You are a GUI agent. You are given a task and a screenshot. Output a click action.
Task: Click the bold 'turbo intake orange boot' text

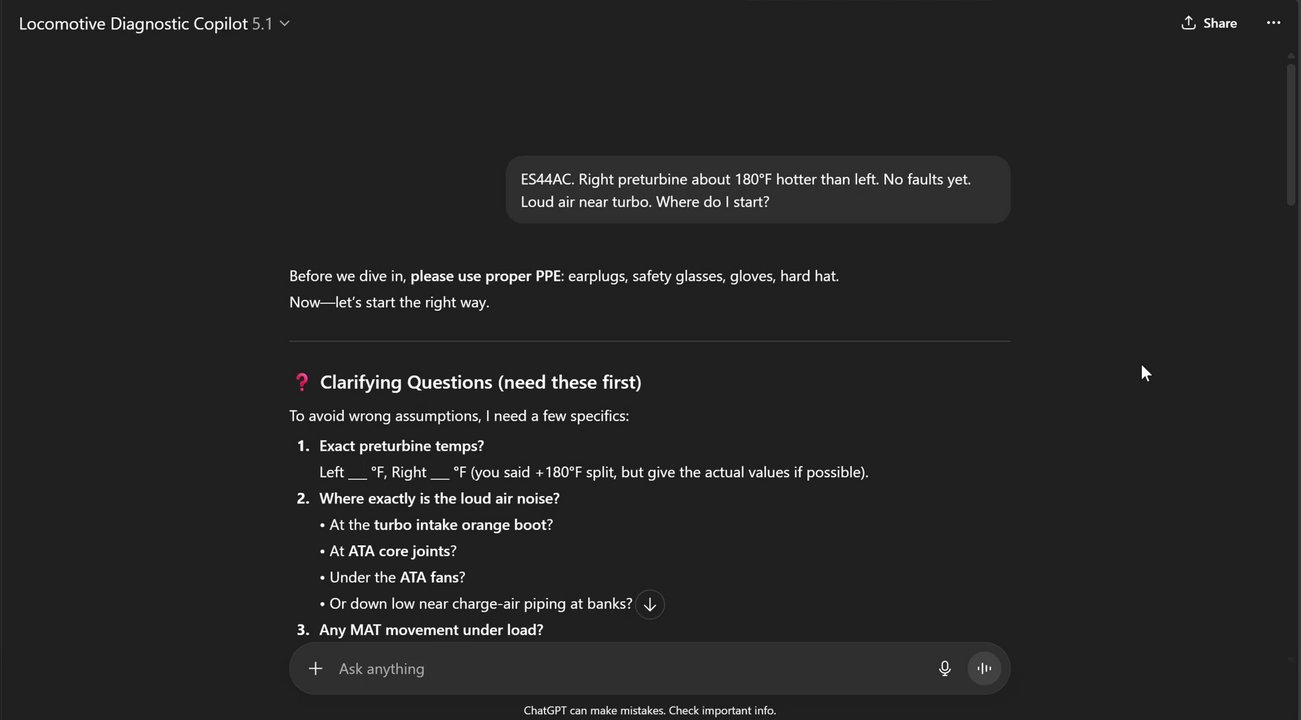pos(460,525)
